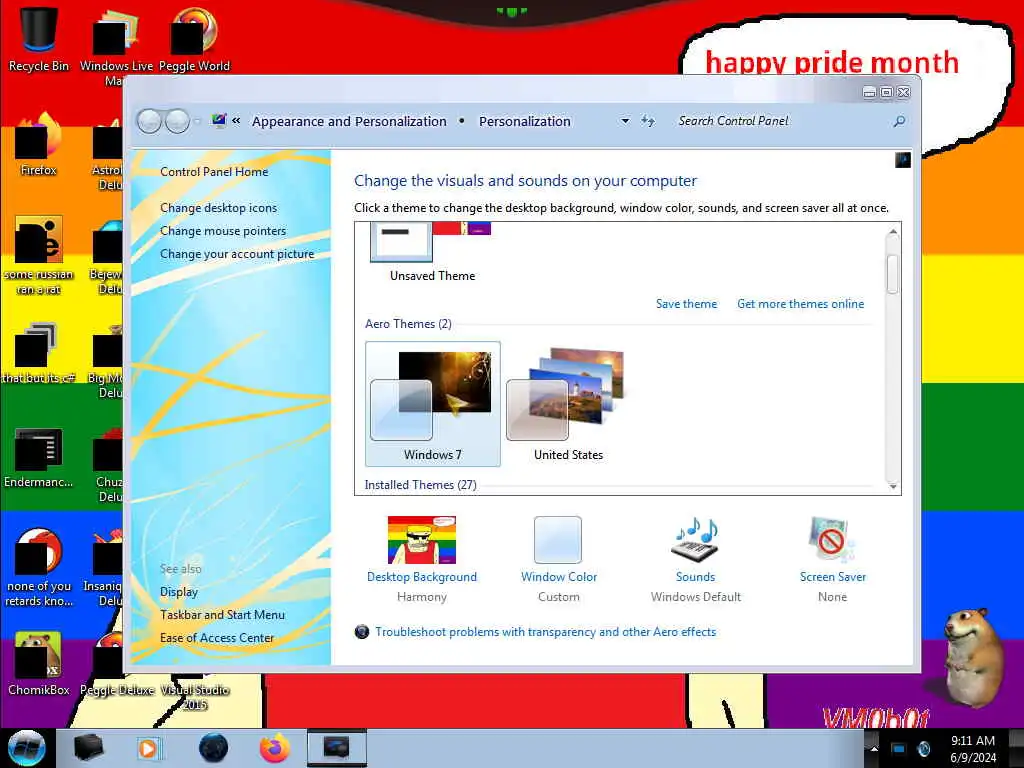
Task: Select the United States theme
Action: [x=568, y=404]
